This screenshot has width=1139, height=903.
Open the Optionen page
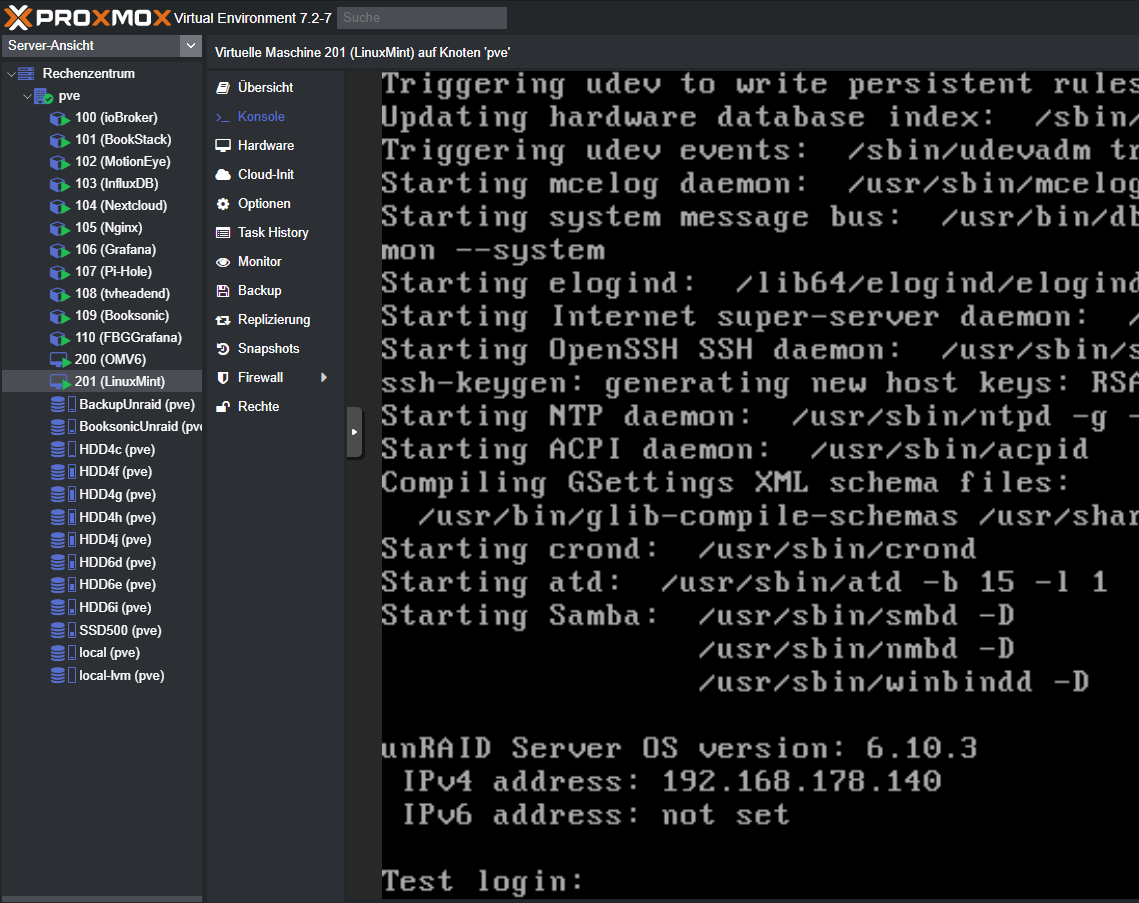[x=276, y=204]
